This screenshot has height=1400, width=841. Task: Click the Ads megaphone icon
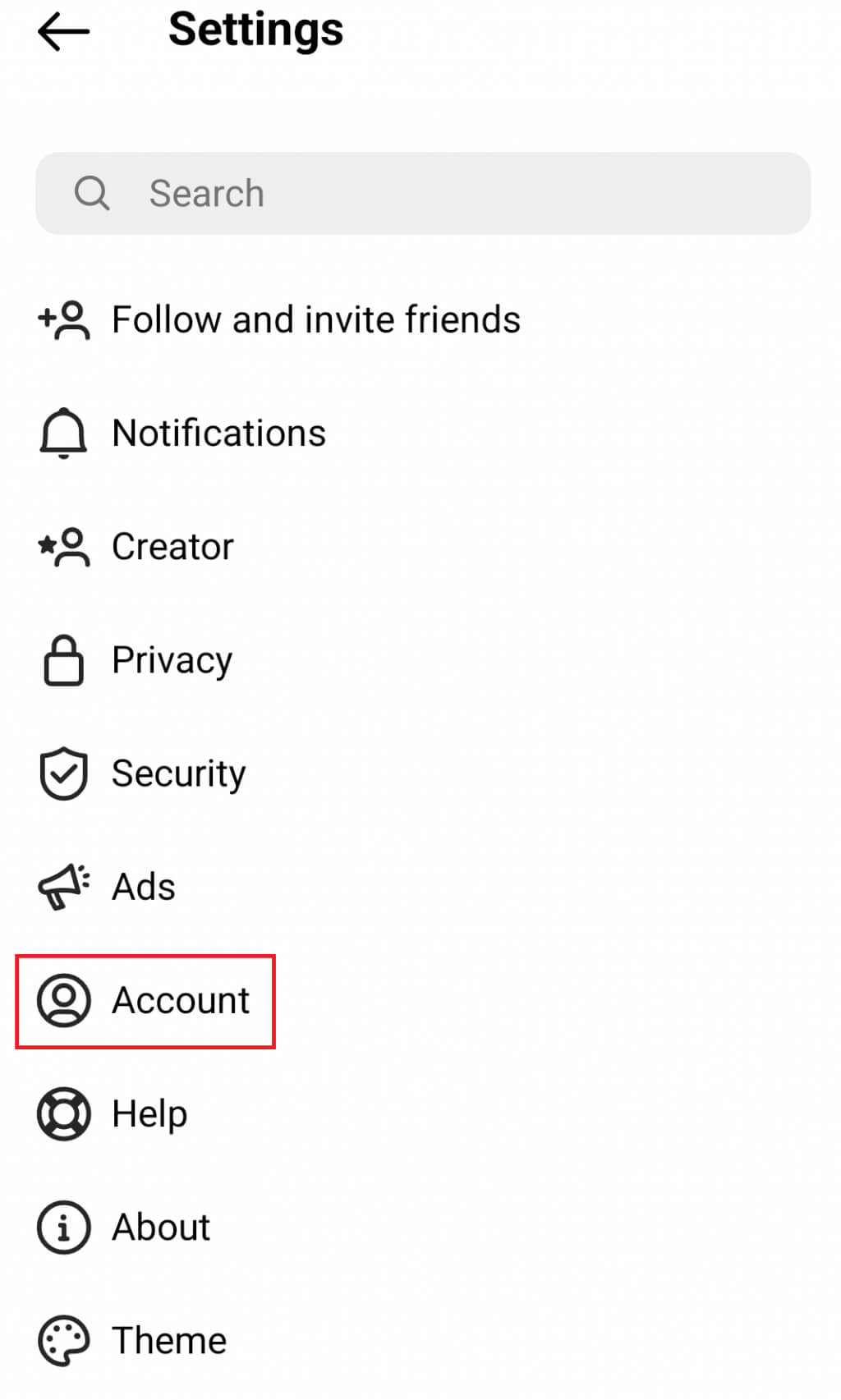click(x=63, y=887)
